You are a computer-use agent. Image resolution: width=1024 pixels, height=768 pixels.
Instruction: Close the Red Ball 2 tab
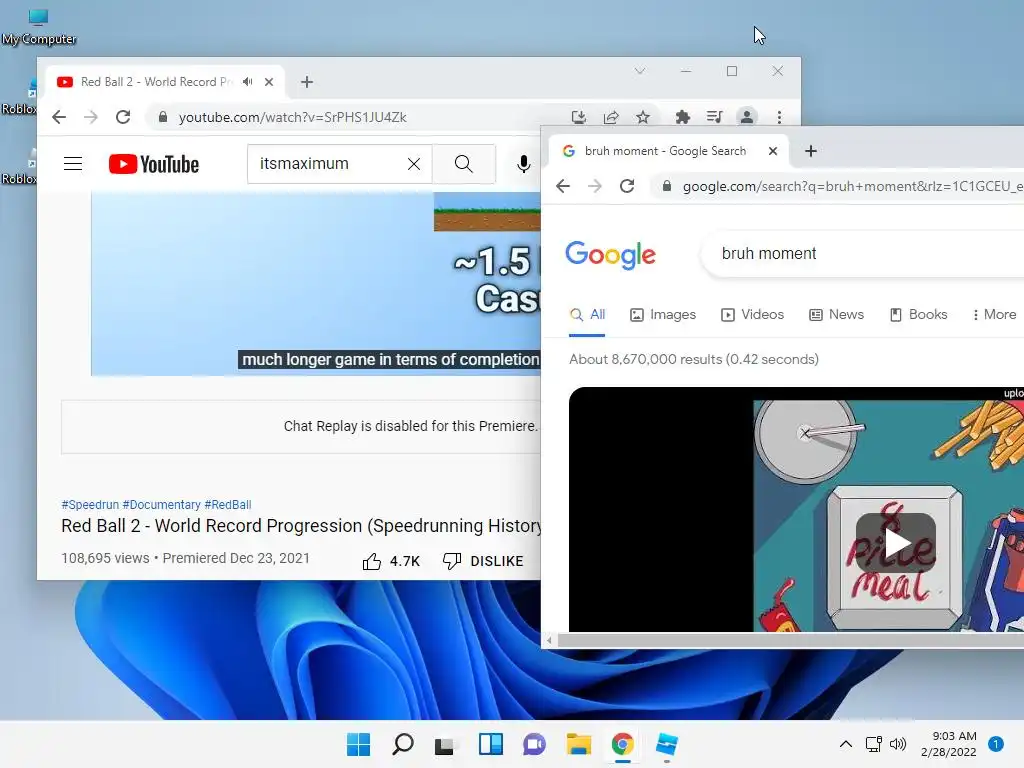(269, 82)
